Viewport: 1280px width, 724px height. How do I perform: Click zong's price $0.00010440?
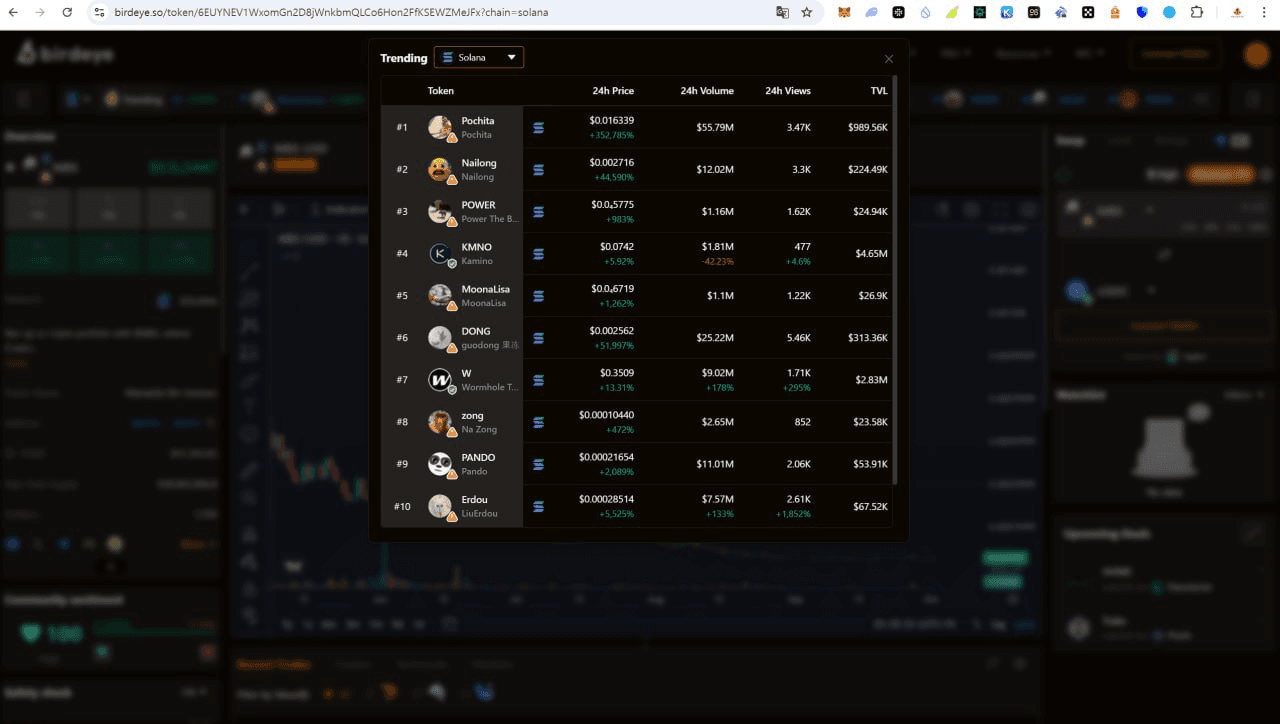click(606, 414)
